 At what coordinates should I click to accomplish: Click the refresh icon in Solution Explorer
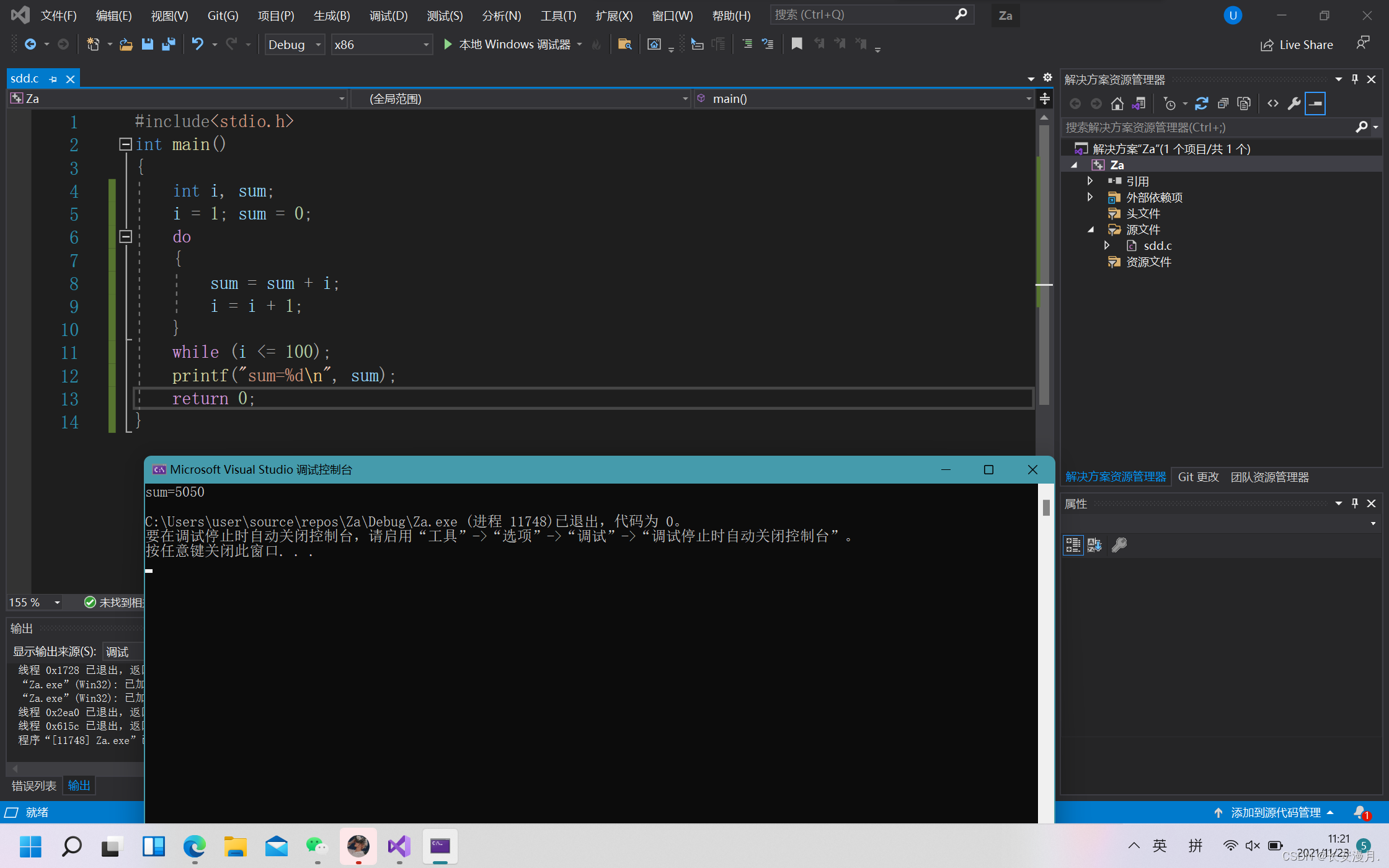pos(1201,104)
